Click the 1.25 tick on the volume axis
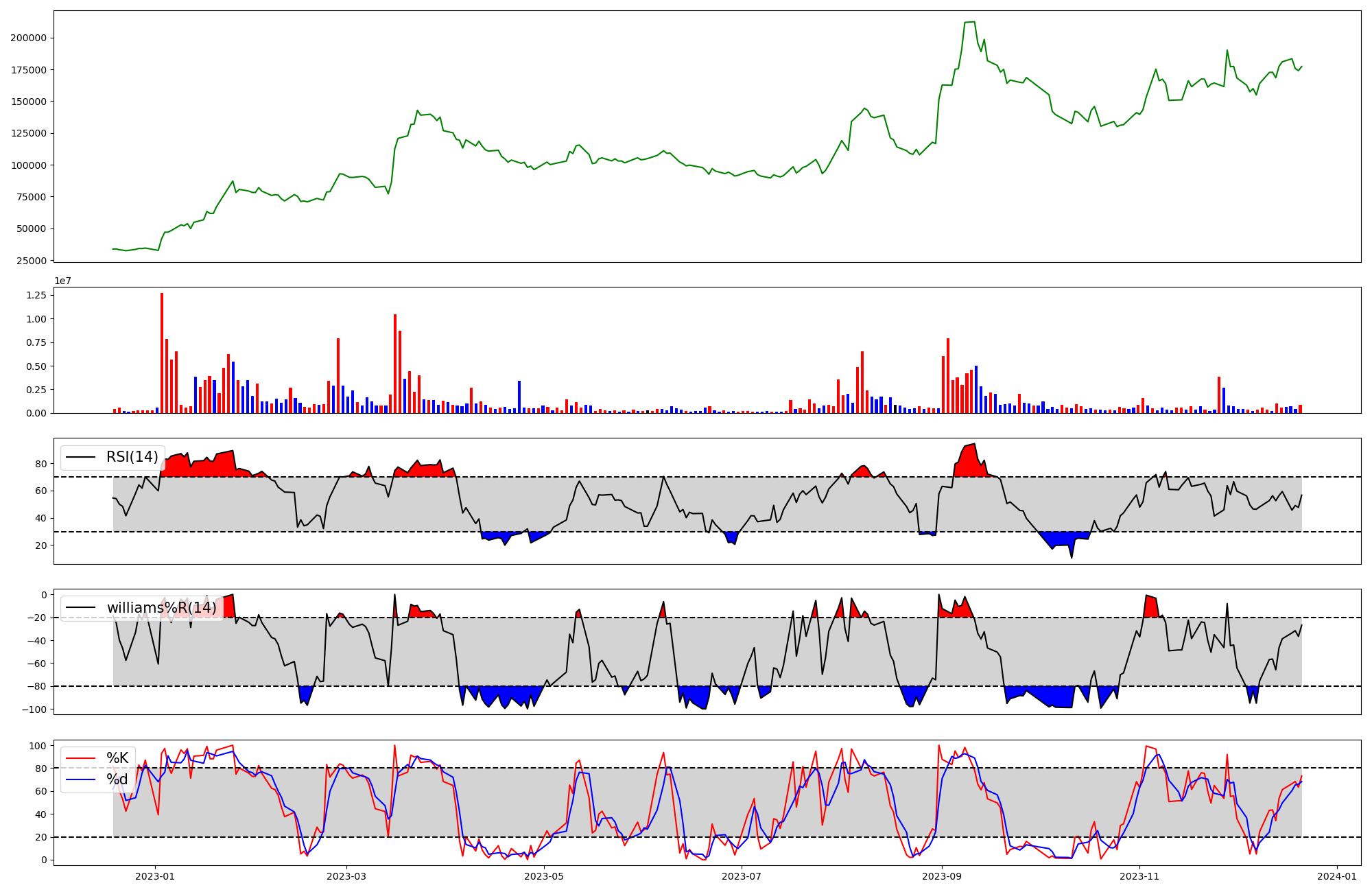1372x892 pixels. coord(36,295)
